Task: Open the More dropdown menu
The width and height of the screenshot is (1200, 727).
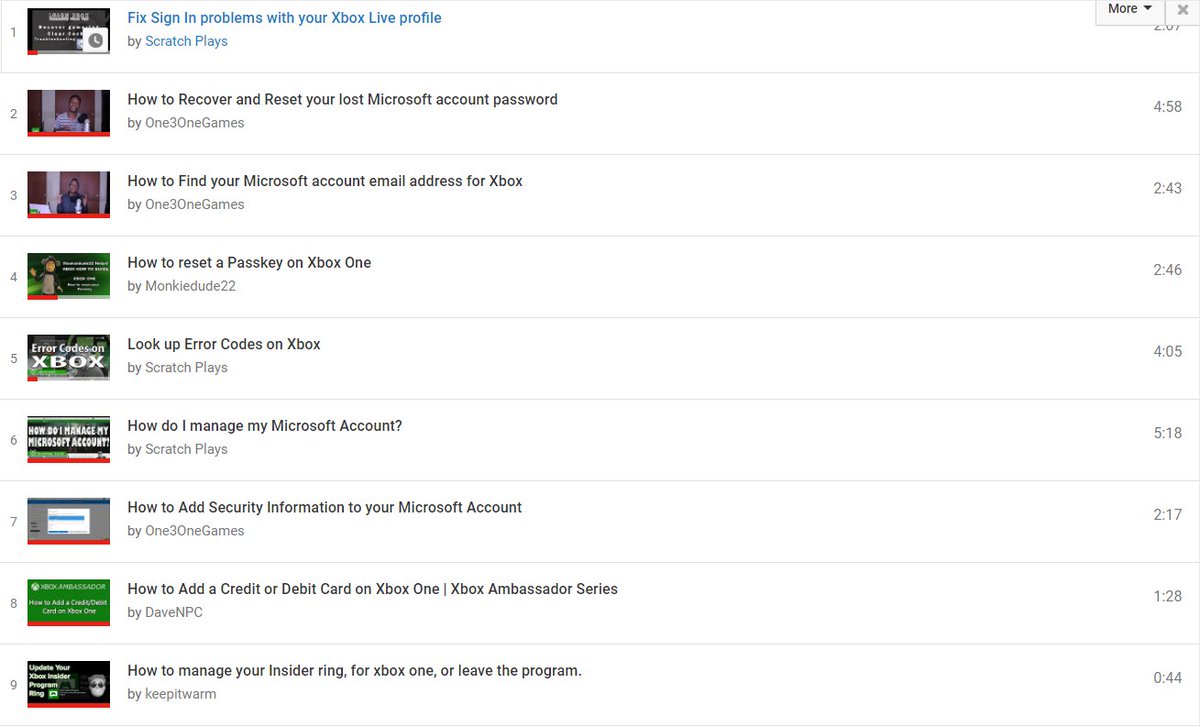Action: point(1129,9)
